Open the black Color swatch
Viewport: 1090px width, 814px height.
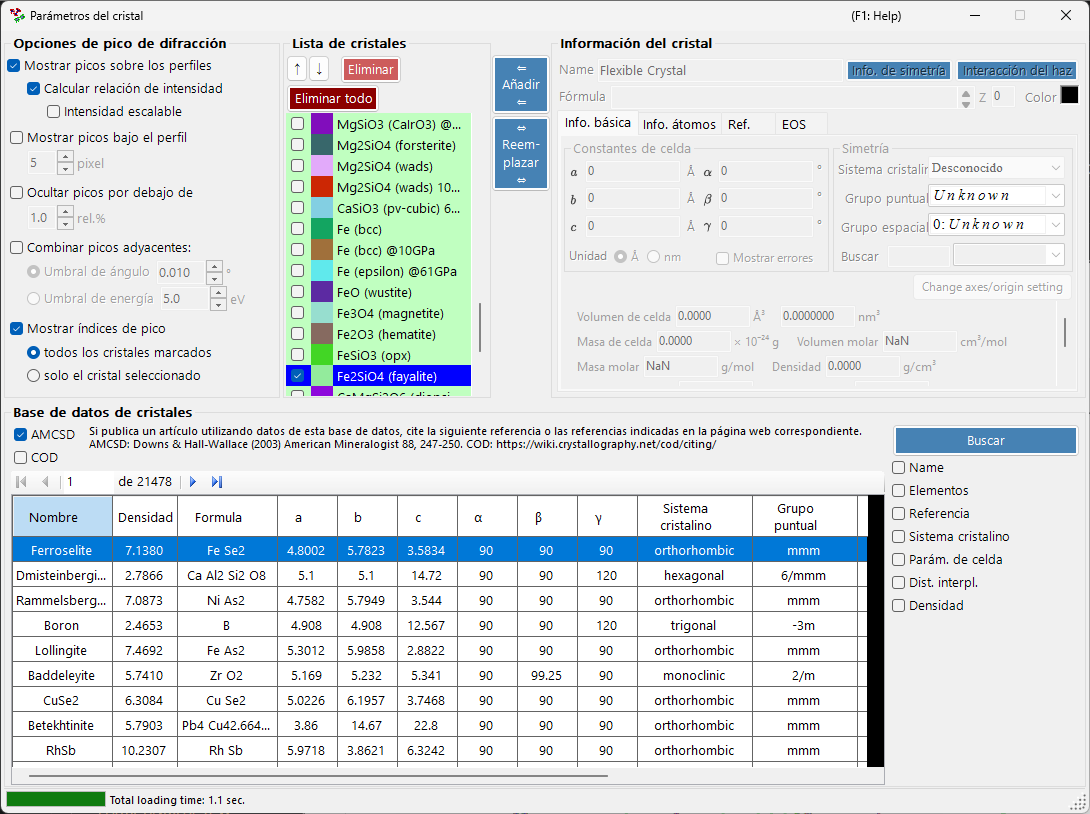pos(1069,95)
